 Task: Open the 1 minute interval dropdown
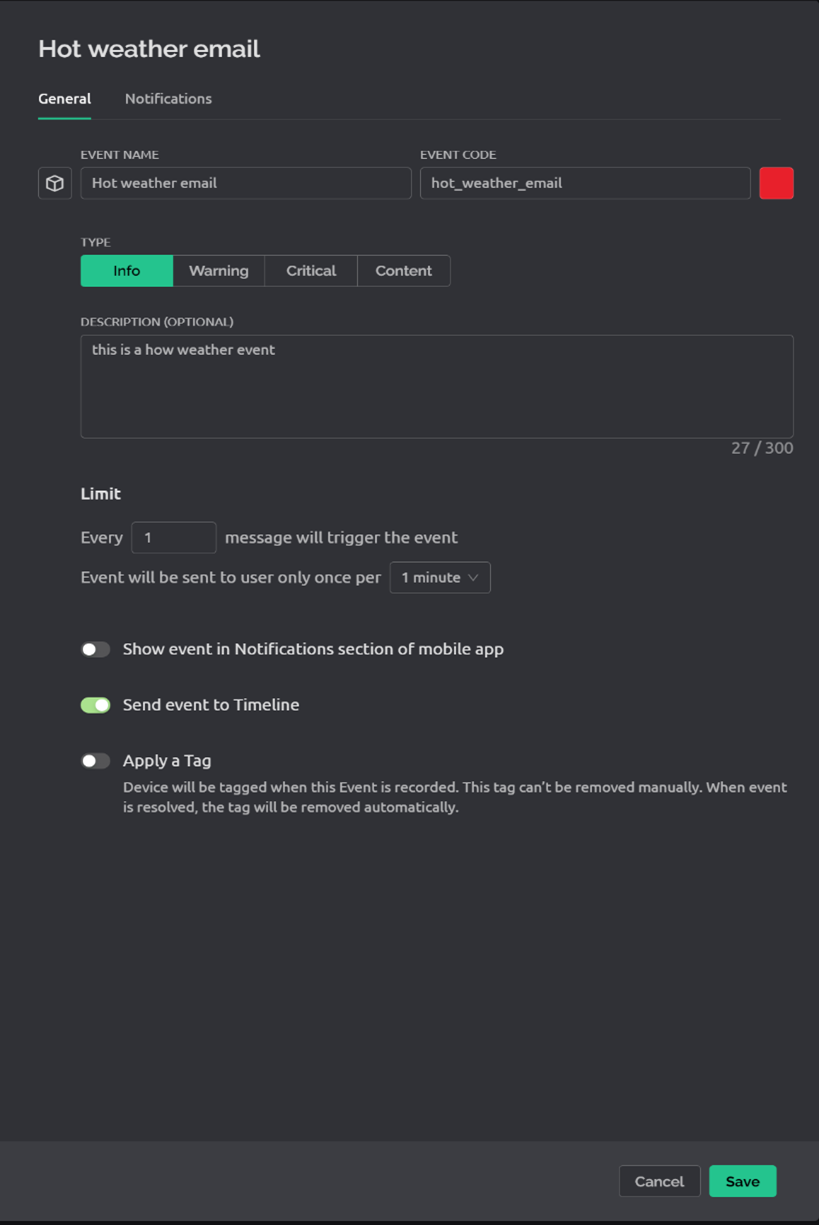coord(440,578)
